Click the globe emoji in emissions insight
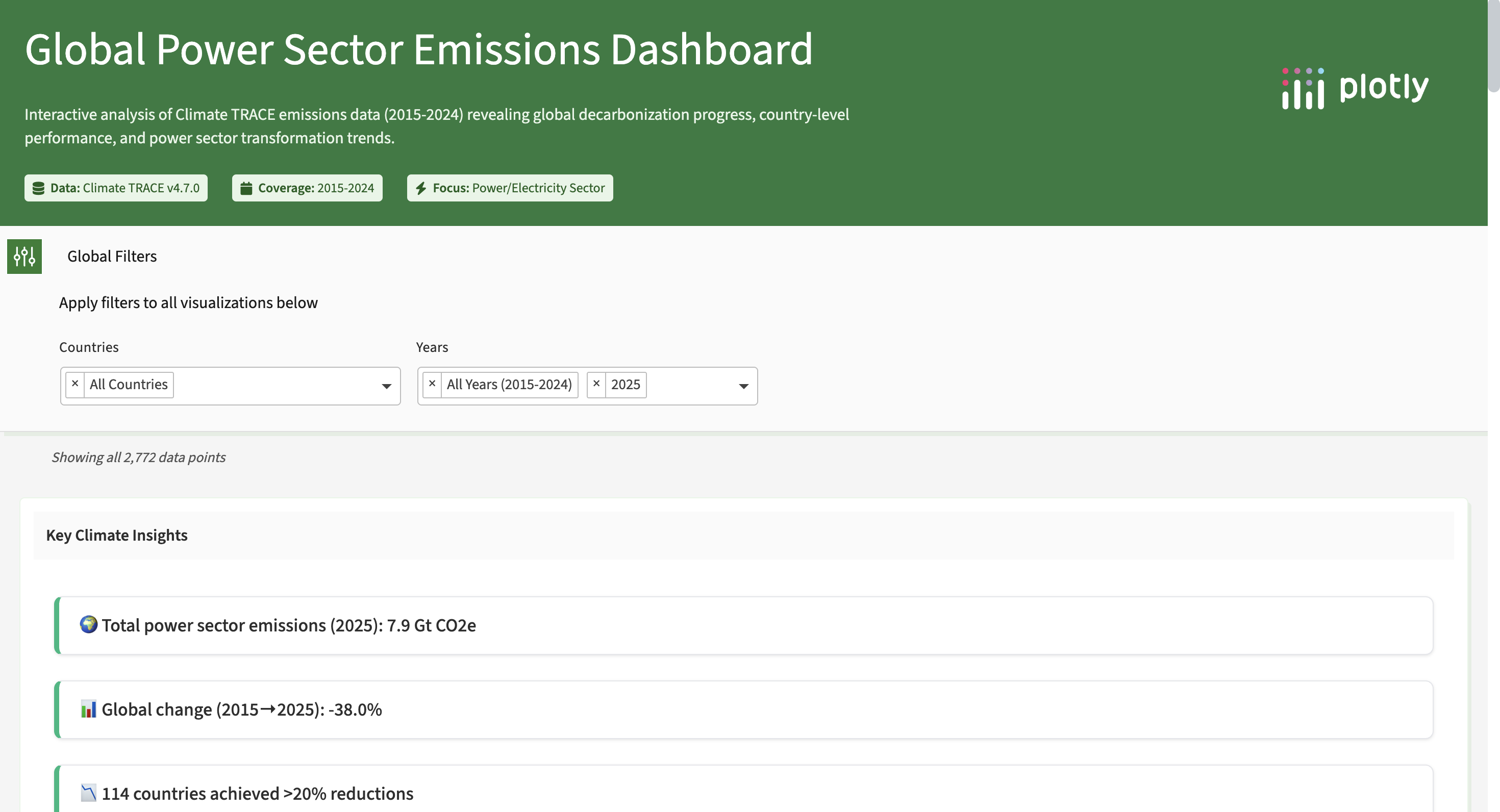 88,625
